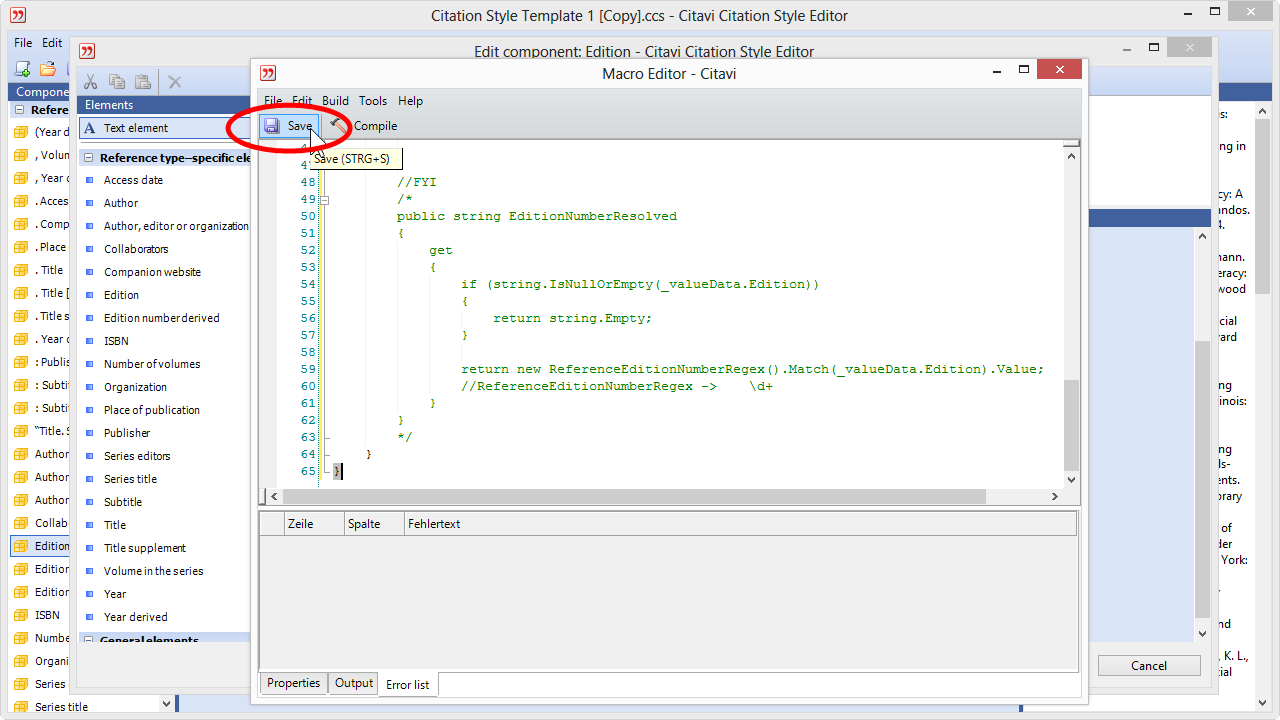Select the Year element

(115, 594)
